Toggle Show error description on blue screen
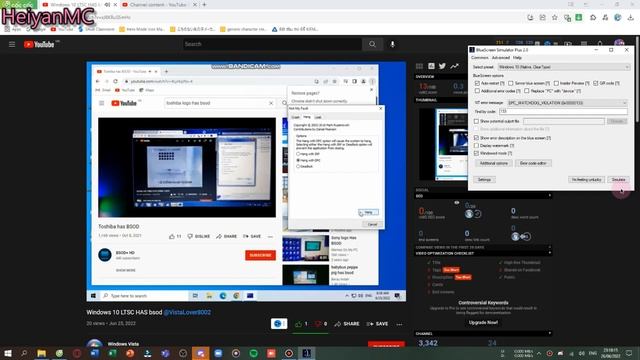 coord(476,138)
